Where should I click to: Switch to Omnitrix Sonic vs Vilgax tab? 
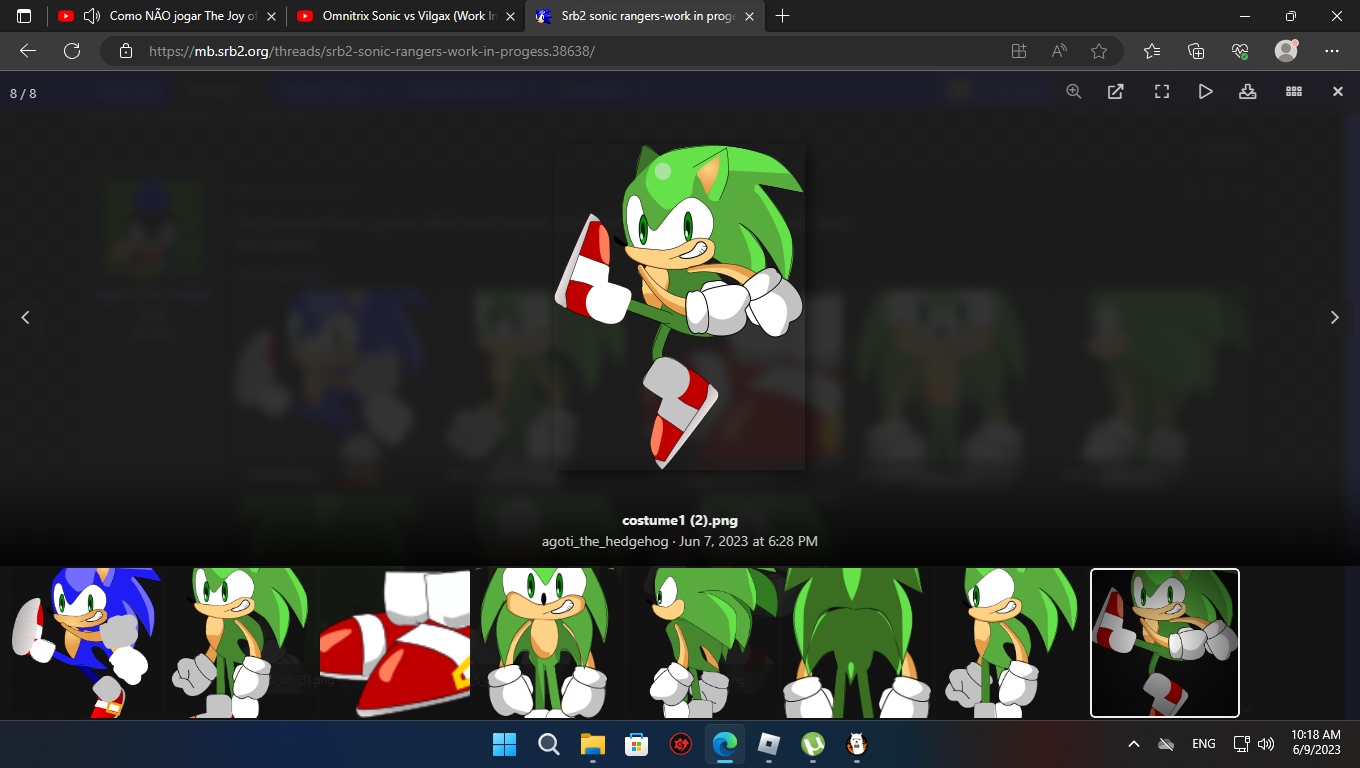tap(405, 16)
